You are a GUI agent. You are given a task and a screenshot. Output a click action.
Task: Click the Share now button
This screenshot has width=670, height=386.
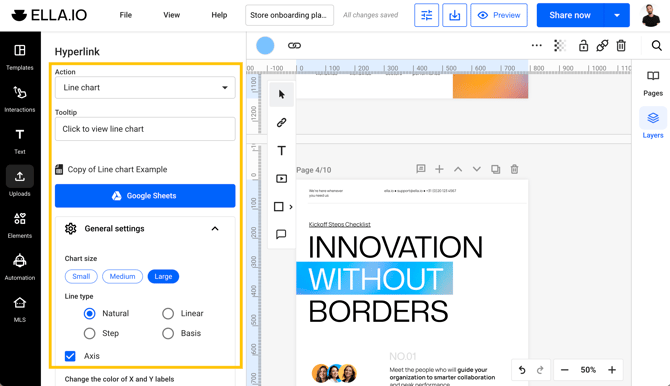coord(570,15)
